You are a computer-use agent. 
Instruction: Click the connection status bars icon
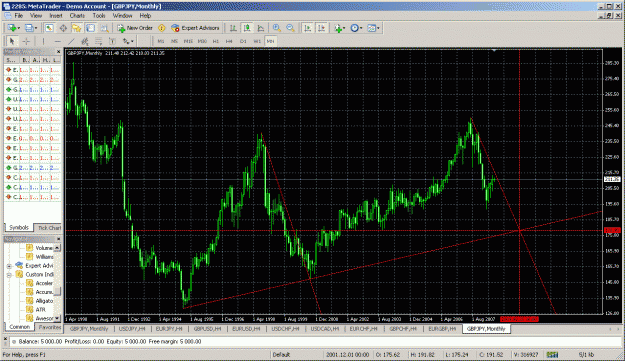coord(552,354)
